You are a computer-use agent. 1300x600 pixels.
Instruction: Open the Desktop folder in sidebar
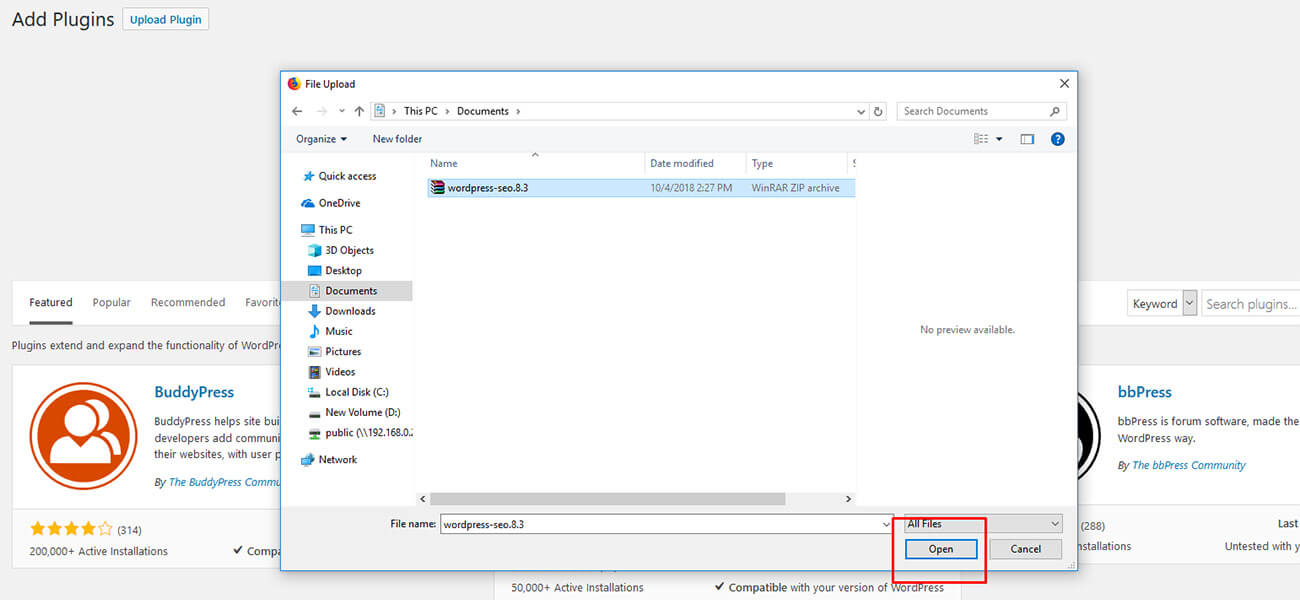342,271
